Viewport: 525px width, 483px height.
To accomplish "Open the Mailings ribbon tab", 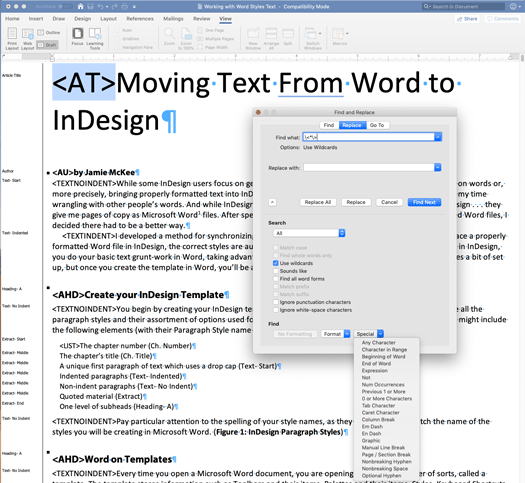I will 173,19.
